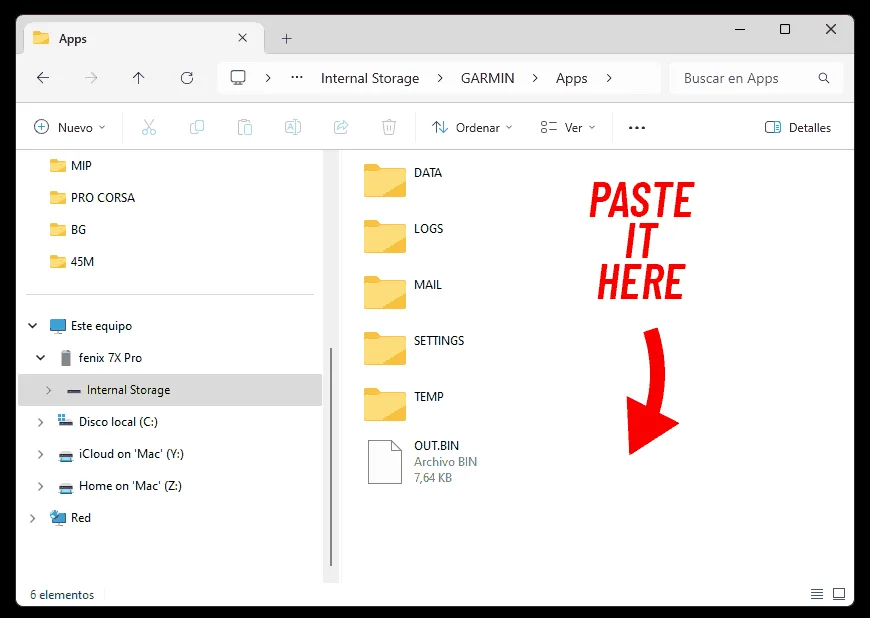Screen dimensions: 870x618
Task: Select Home on 'Mac' (Z:) drive
Action: (x=130, y=486)
